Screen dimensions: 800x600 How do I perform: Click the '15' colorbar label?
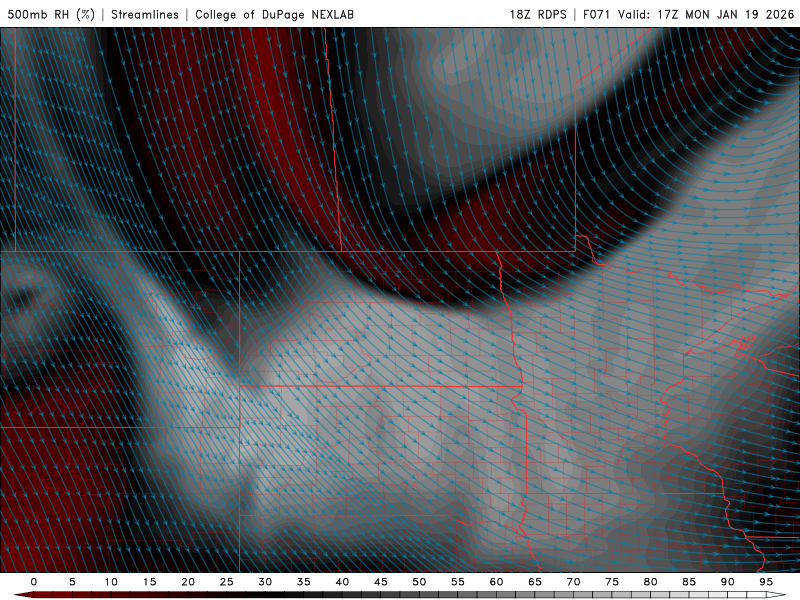[149, 582]
